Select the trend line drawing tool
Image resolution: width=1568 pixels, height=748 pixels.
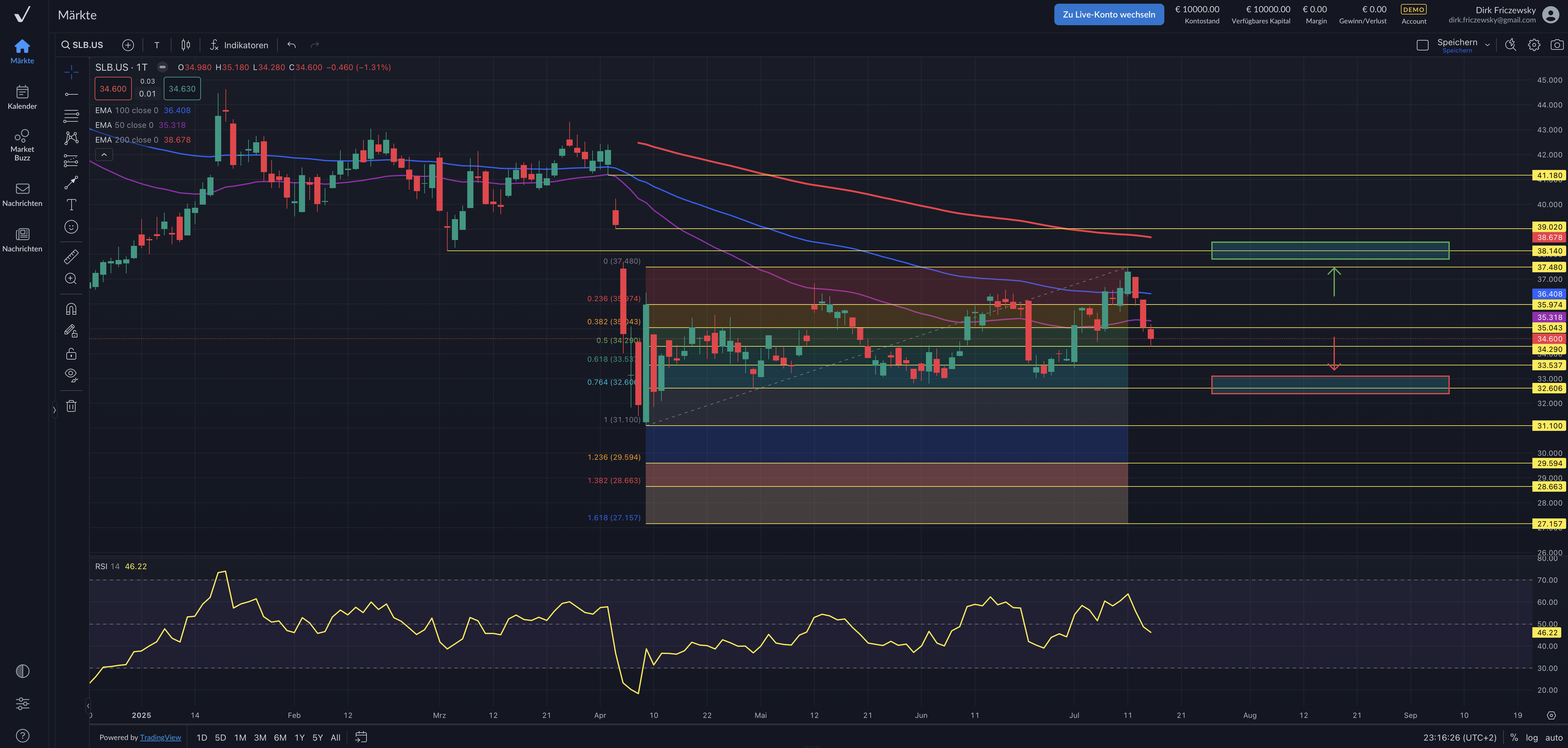(x=71, y=94)
